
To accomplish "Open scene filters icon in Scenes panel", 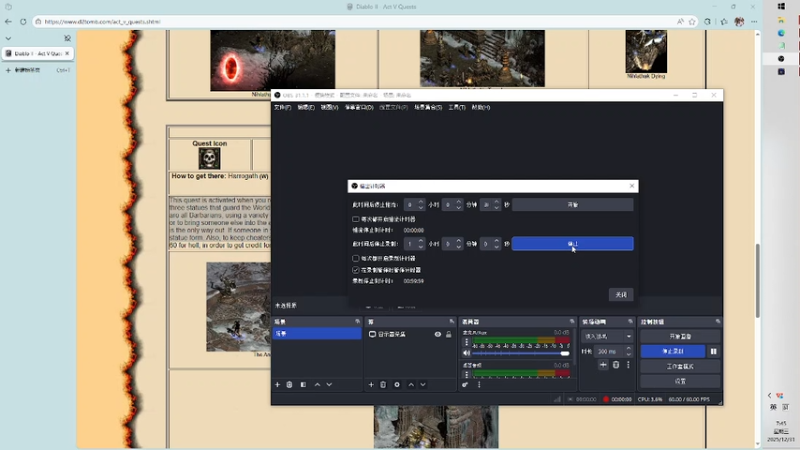I will coord(303,385).
